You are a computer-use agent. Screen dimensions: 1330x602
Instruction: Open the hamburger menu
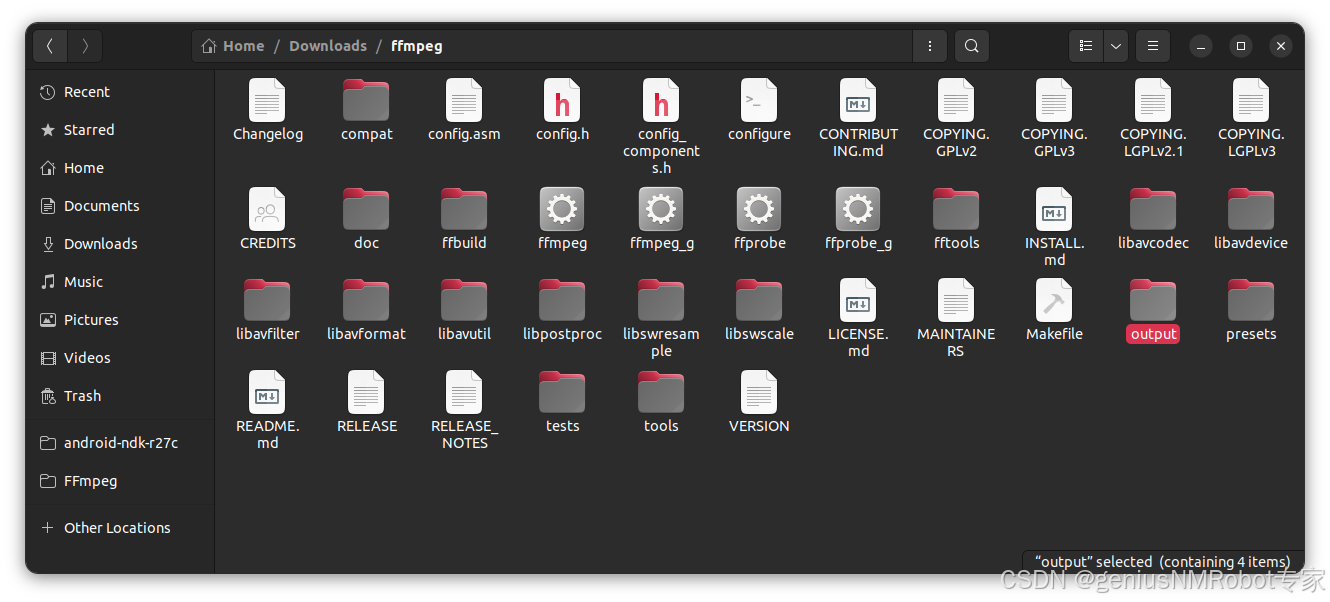(1152, 45)
